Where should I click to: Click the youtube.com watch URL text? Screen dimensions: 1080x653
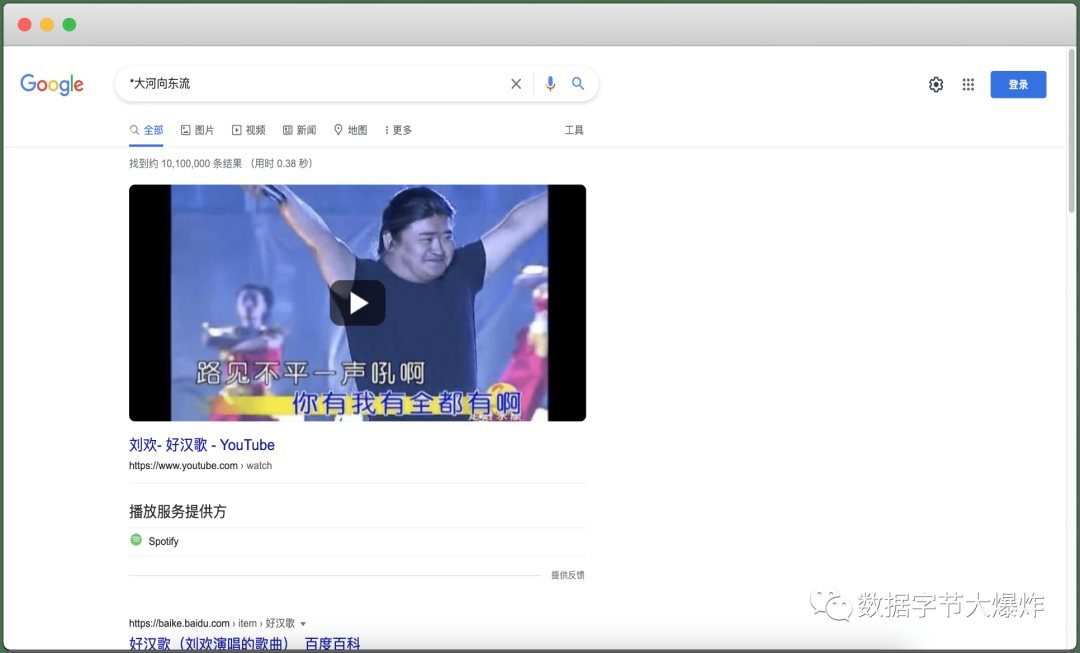click(200, 466)
